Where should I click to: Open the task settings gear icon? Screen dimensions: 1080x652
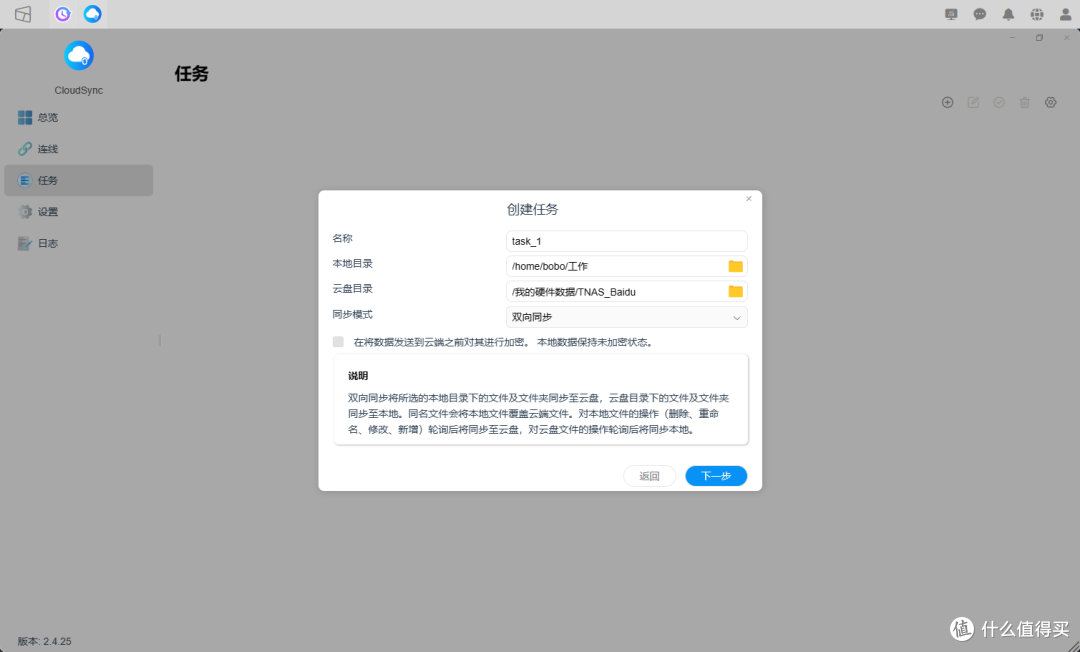coord(1050,103)
